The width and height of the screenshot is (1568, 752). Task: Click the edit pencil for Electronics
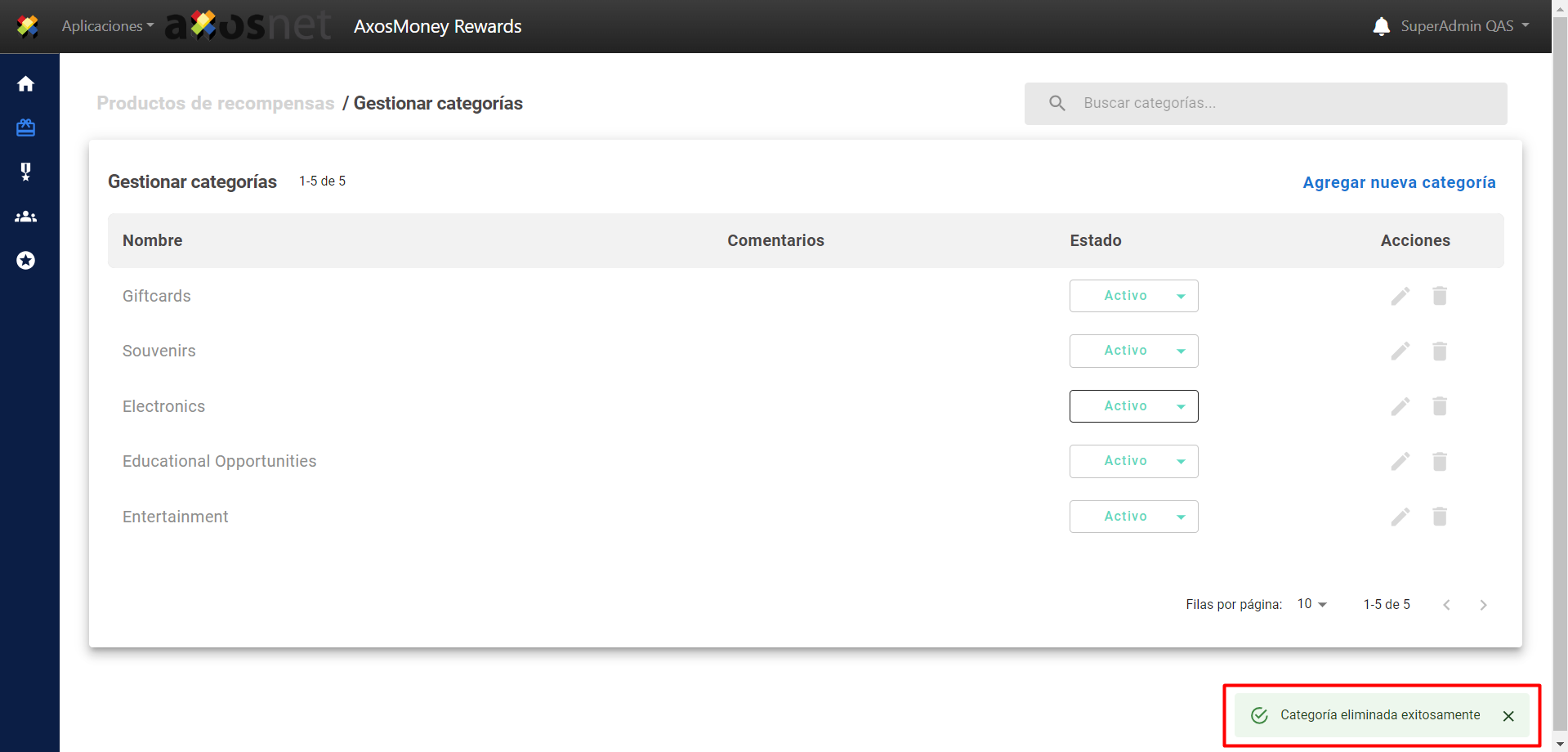1400,406
